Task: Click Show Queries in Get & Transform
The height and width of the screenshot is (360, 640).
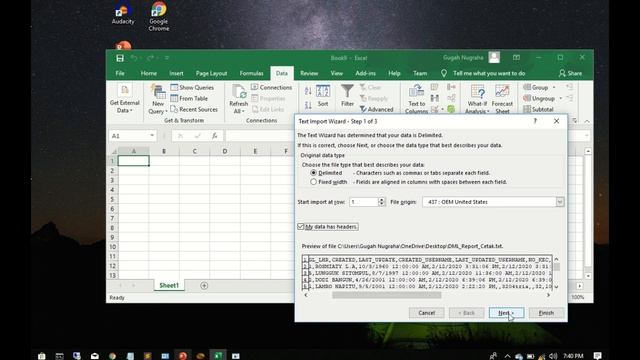Action: (x=192, y=87)
